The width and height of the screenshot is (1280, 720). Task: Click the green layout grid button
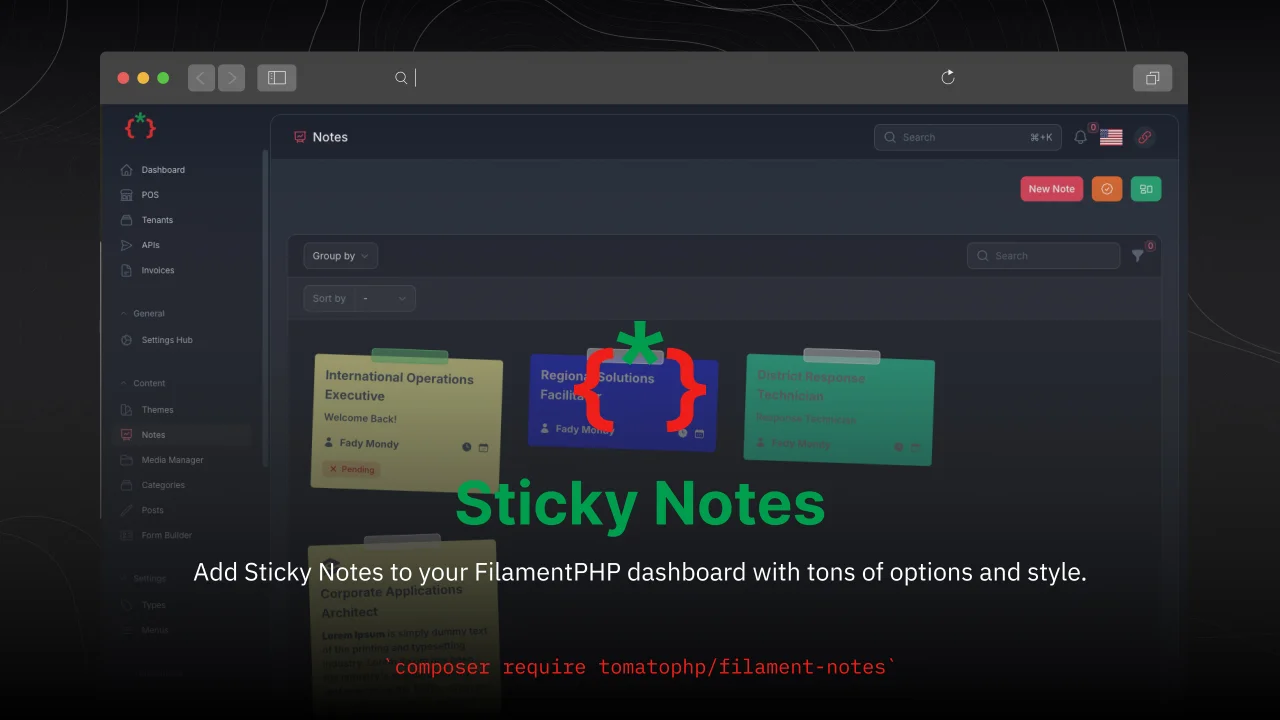(1146, 189)
